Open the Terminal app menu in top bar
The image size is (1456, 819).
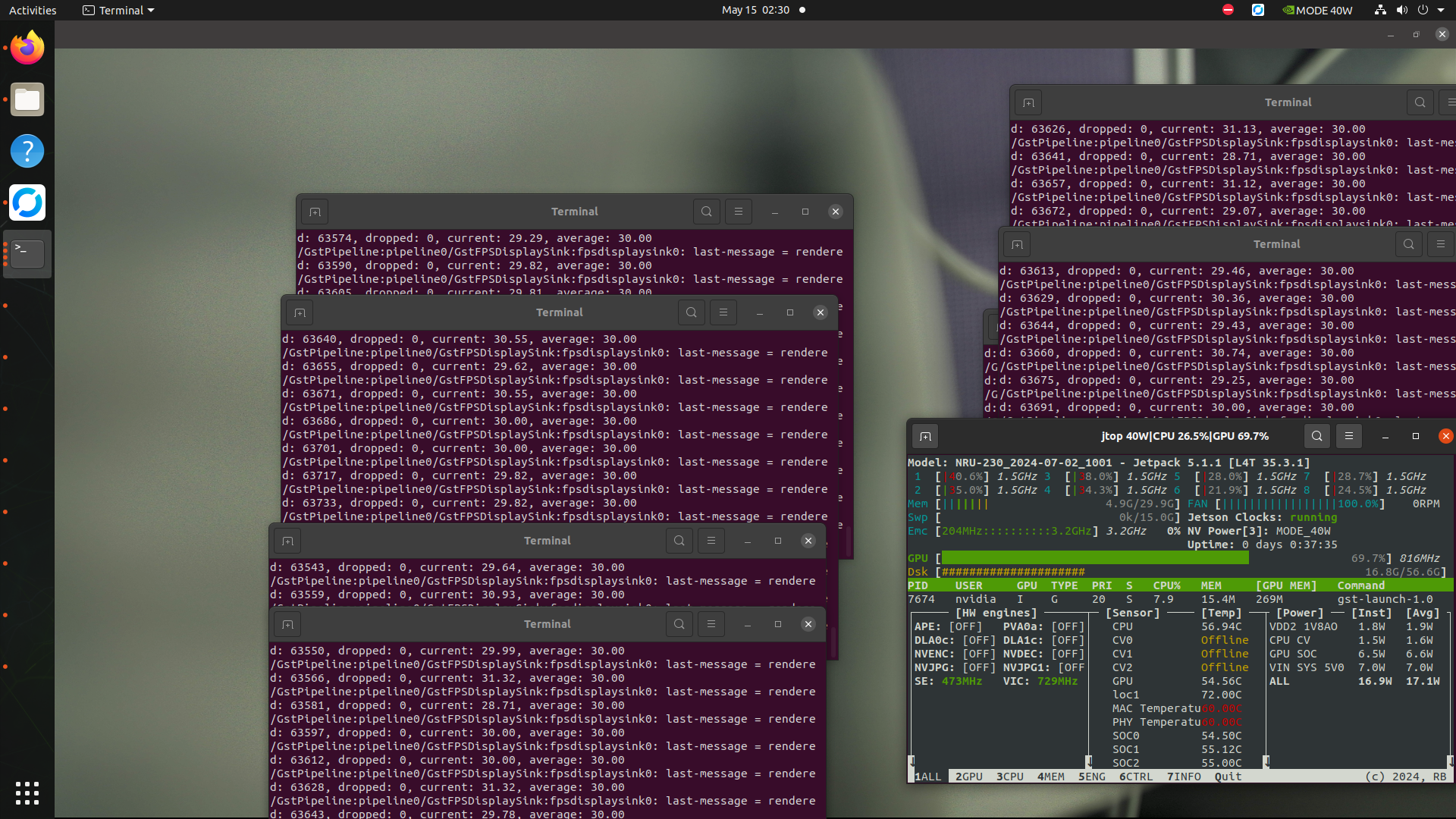click(x=118, y=10)
